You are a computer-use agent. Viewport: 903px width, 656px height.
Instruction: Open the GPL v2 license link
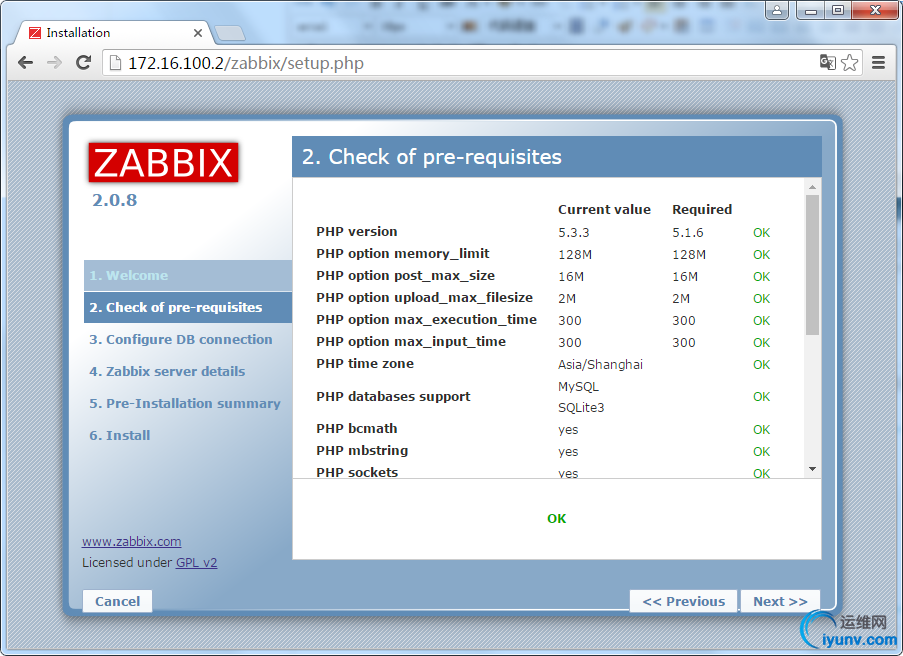pos(196,562)
